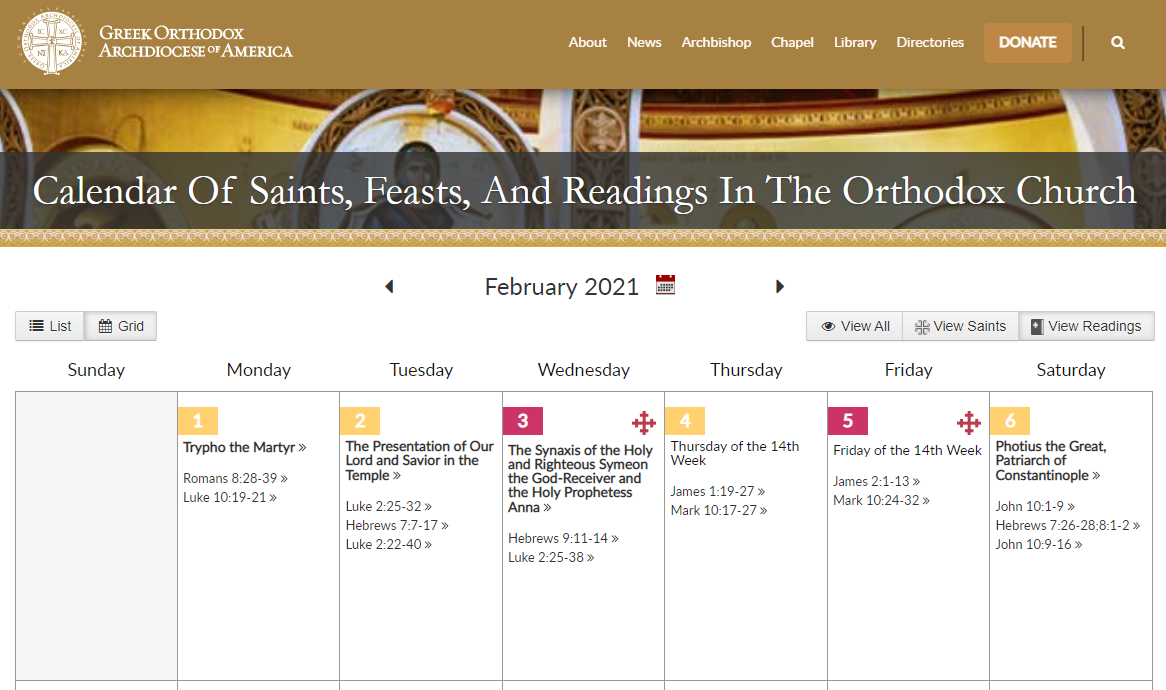Image resolution: width=1166 pixels, height=690 pixels.
Task: Open the Archbishop menu item
Action: coord(716,42)
